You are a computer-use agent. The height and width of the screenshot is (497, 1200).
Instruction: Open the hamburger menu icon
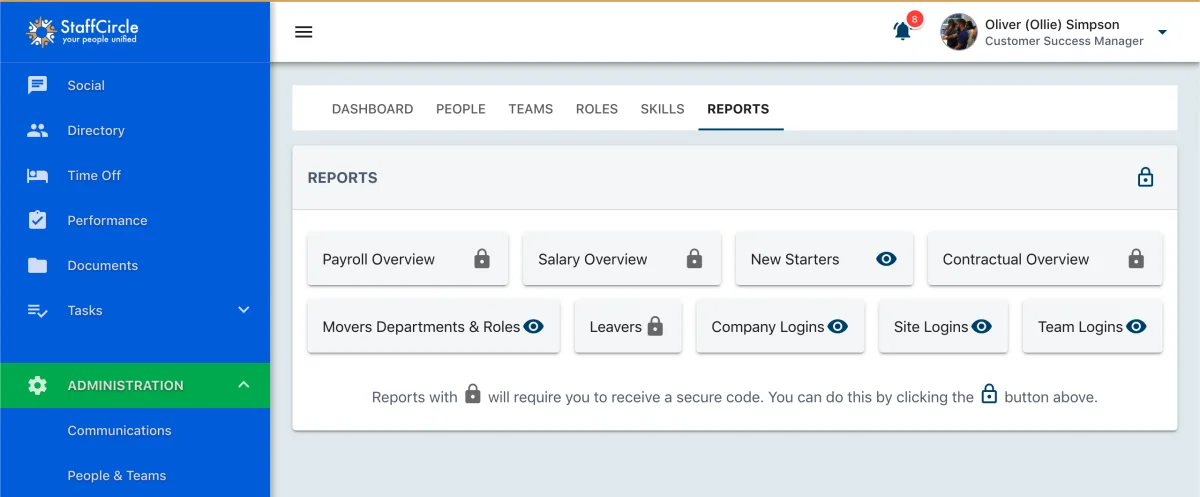click(304, 32)
